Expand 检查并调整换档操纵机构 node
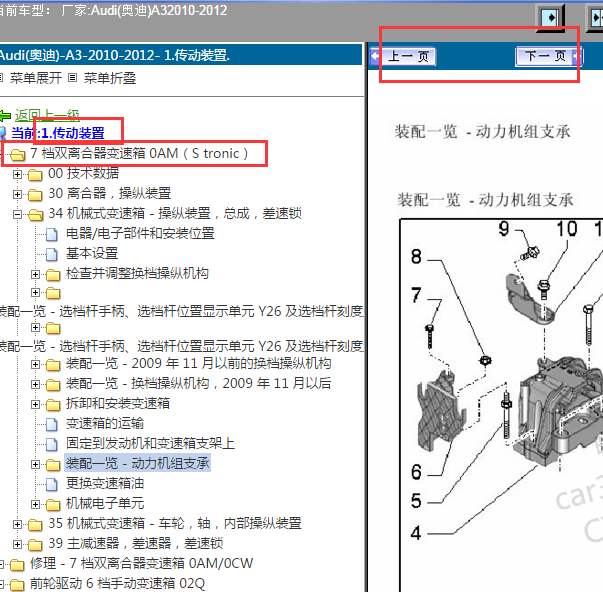 point(35,274)
